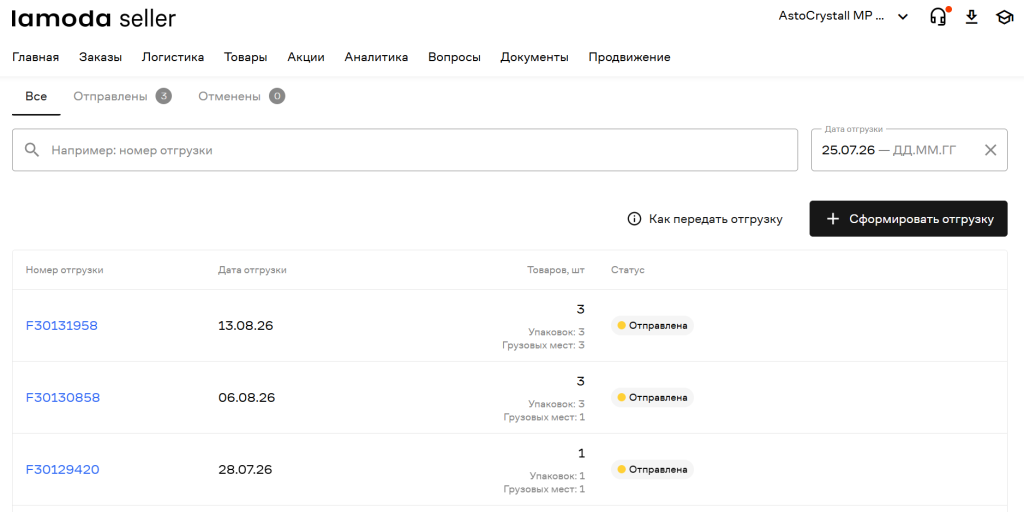Open the Заказы menu

coord(101,57)
